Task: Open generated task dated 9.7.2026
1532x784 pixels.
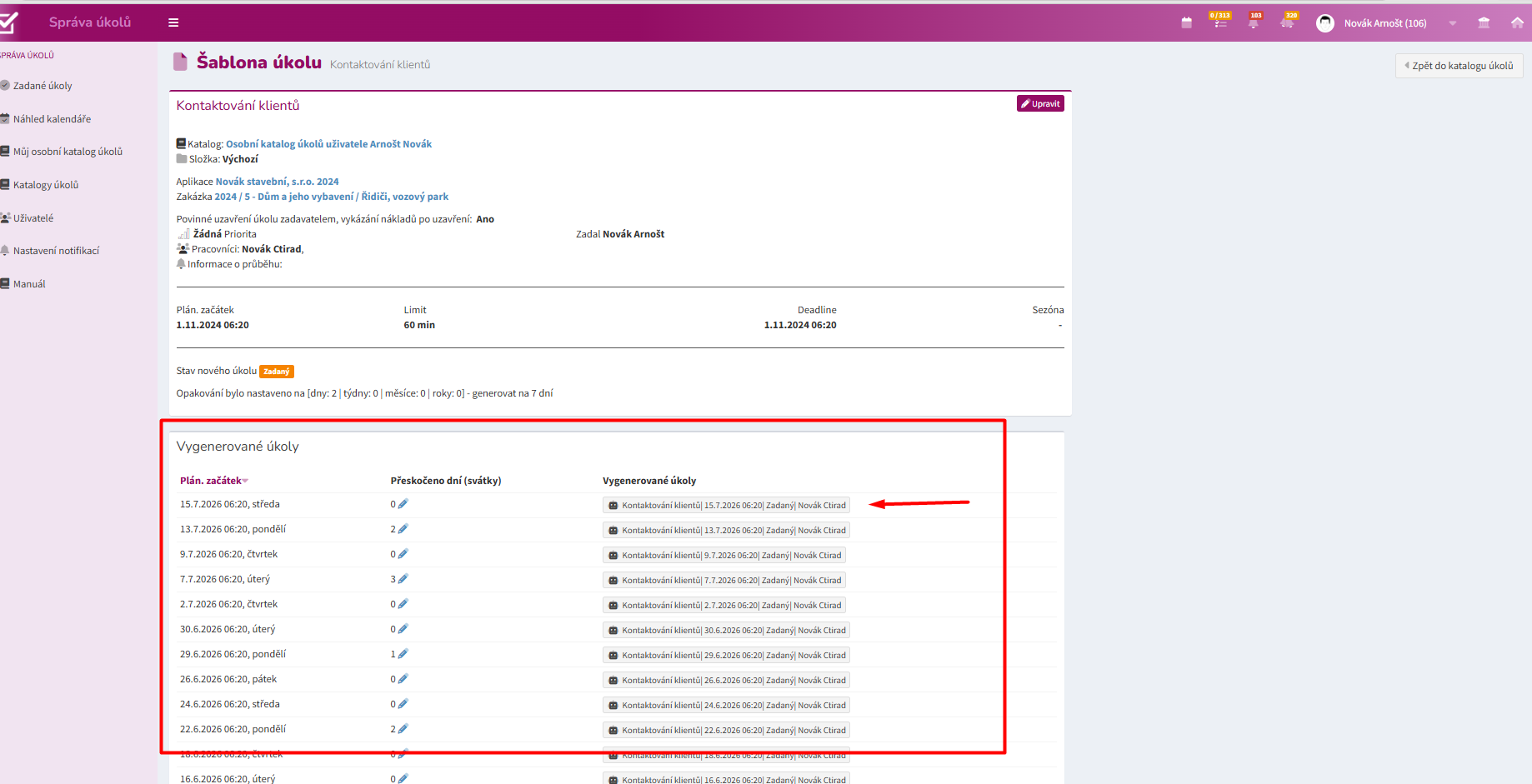Action: (x=724, y=555)
